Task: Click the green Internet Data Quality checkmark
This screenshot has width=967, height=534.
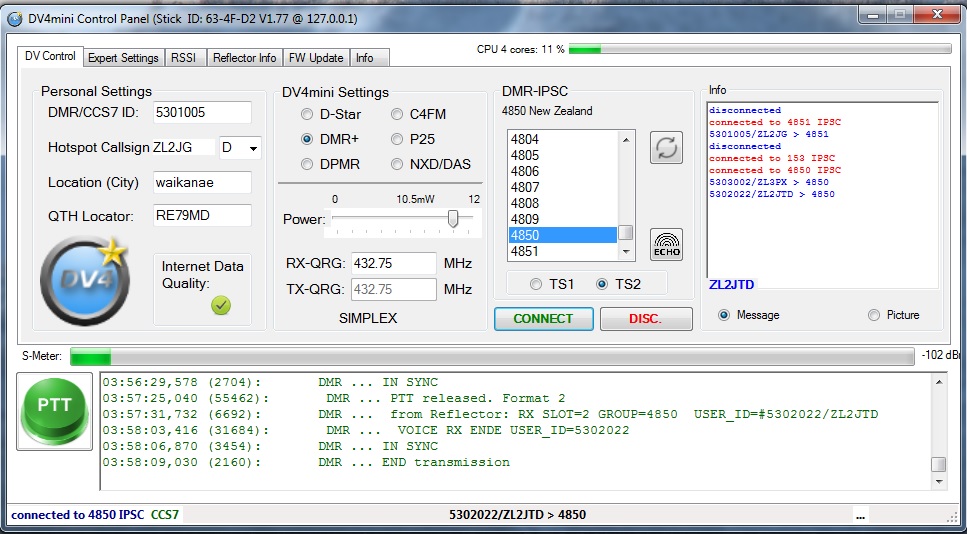Action: click(221, 305)
